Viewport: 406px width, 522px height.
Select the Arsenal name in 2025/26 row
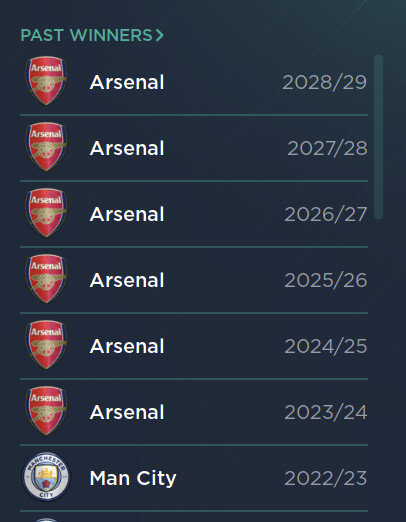click(127, 280)
